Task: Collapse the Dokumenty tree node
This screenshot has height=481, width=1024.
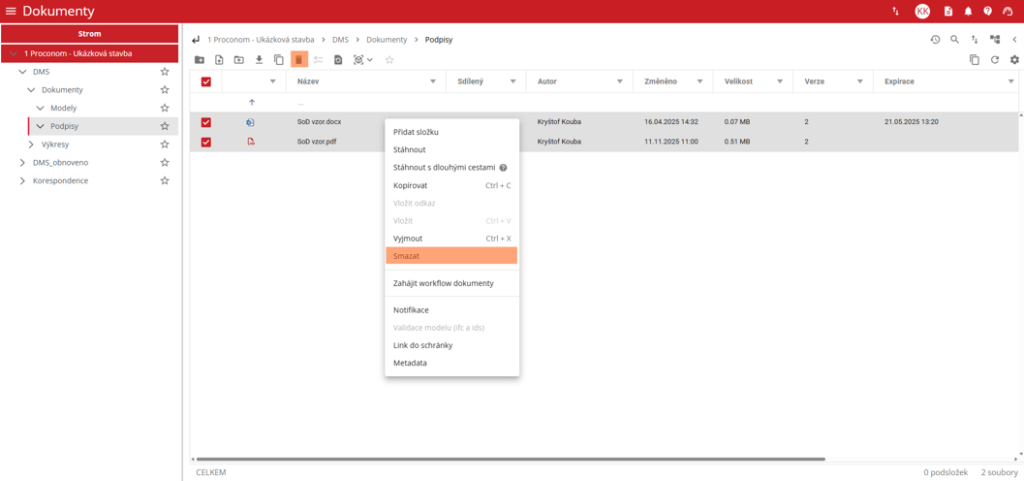Action: click(31, 90)
